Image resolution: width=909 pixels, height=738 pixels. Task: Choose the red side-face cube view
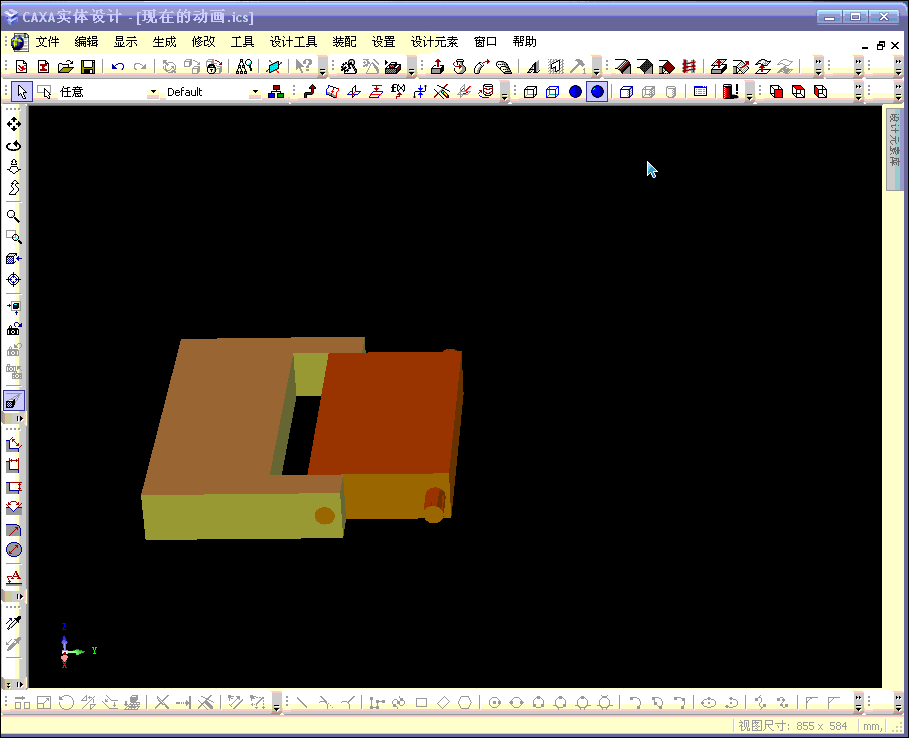pos(820,92)
